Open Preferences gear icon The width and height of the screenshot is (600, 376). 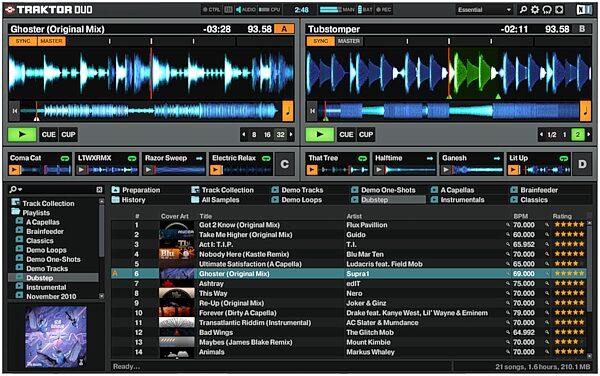pyautogui.click(x=535, y=10)
